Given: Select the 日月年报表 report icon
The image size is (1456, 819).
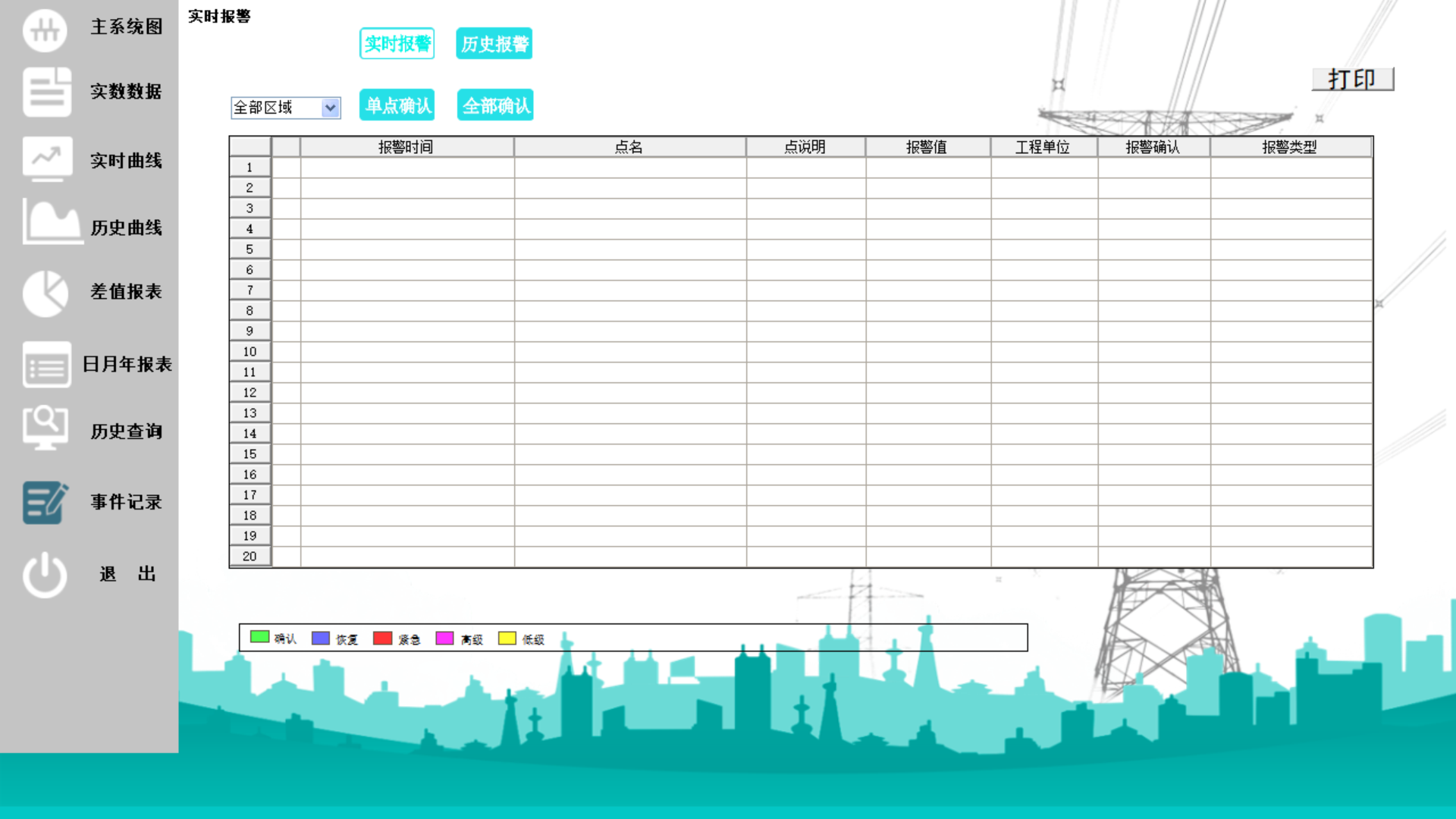Looking at the screenshot, I should [x=46, y=365].
